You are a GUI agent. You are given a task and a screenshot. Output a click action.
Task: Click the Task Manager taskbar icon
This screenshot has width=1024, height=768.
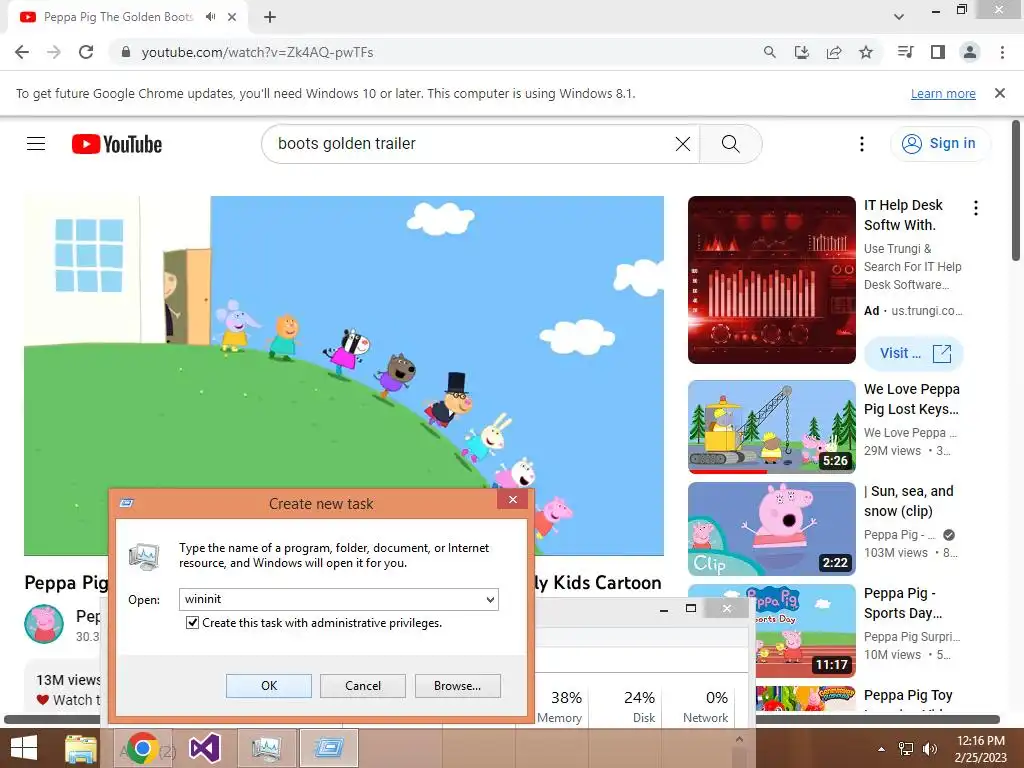point(266,748)
